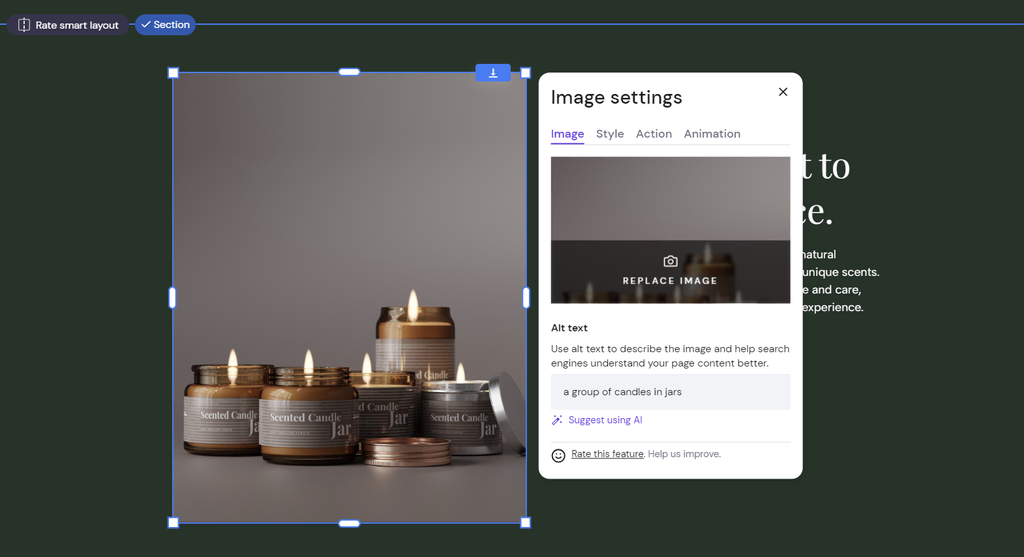This screenshot has height=557, width=1024.
Task: Switch to the Style tab
Action: tap(609, 134)
